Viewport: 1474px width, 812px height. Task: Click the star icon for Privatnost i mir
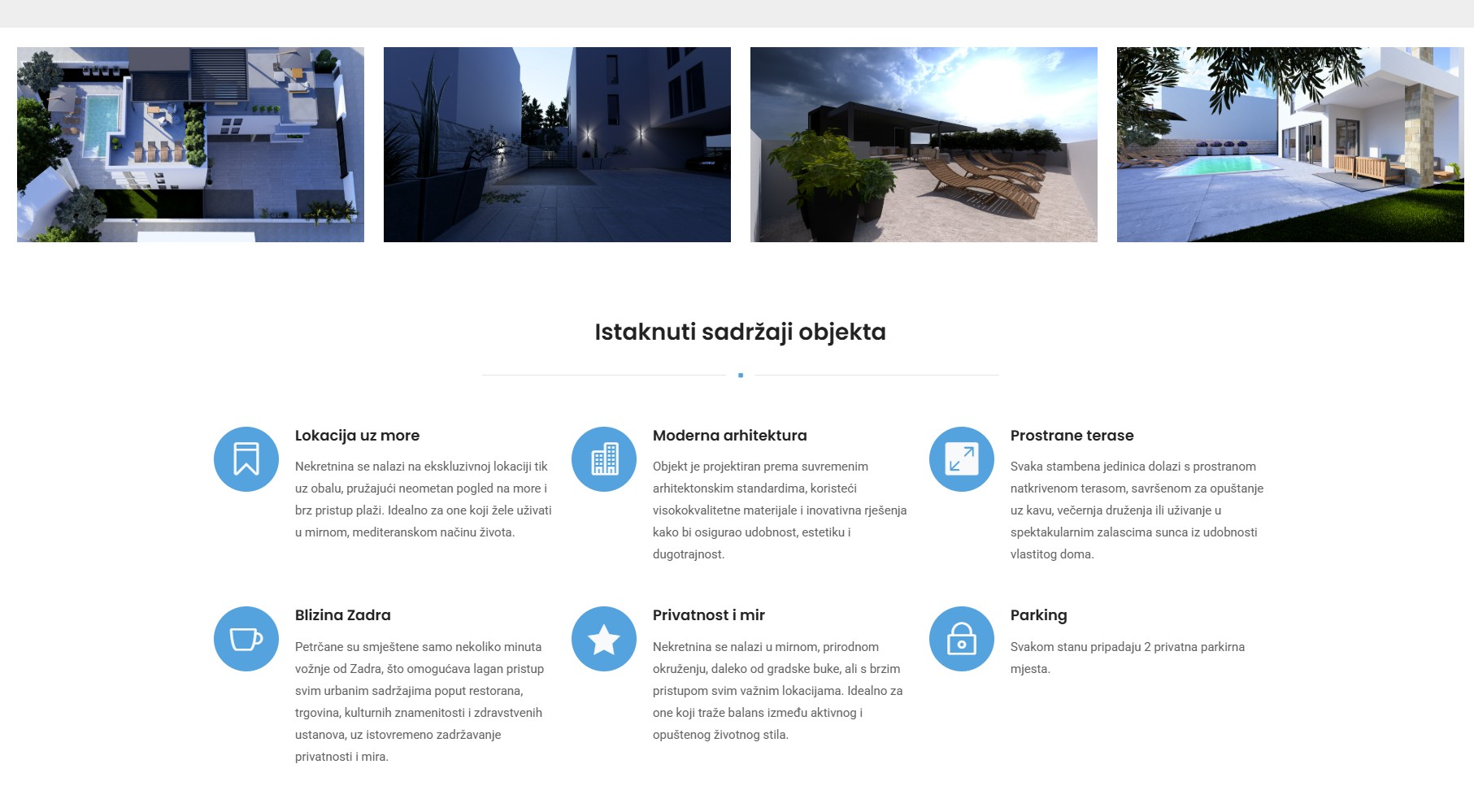603,639
